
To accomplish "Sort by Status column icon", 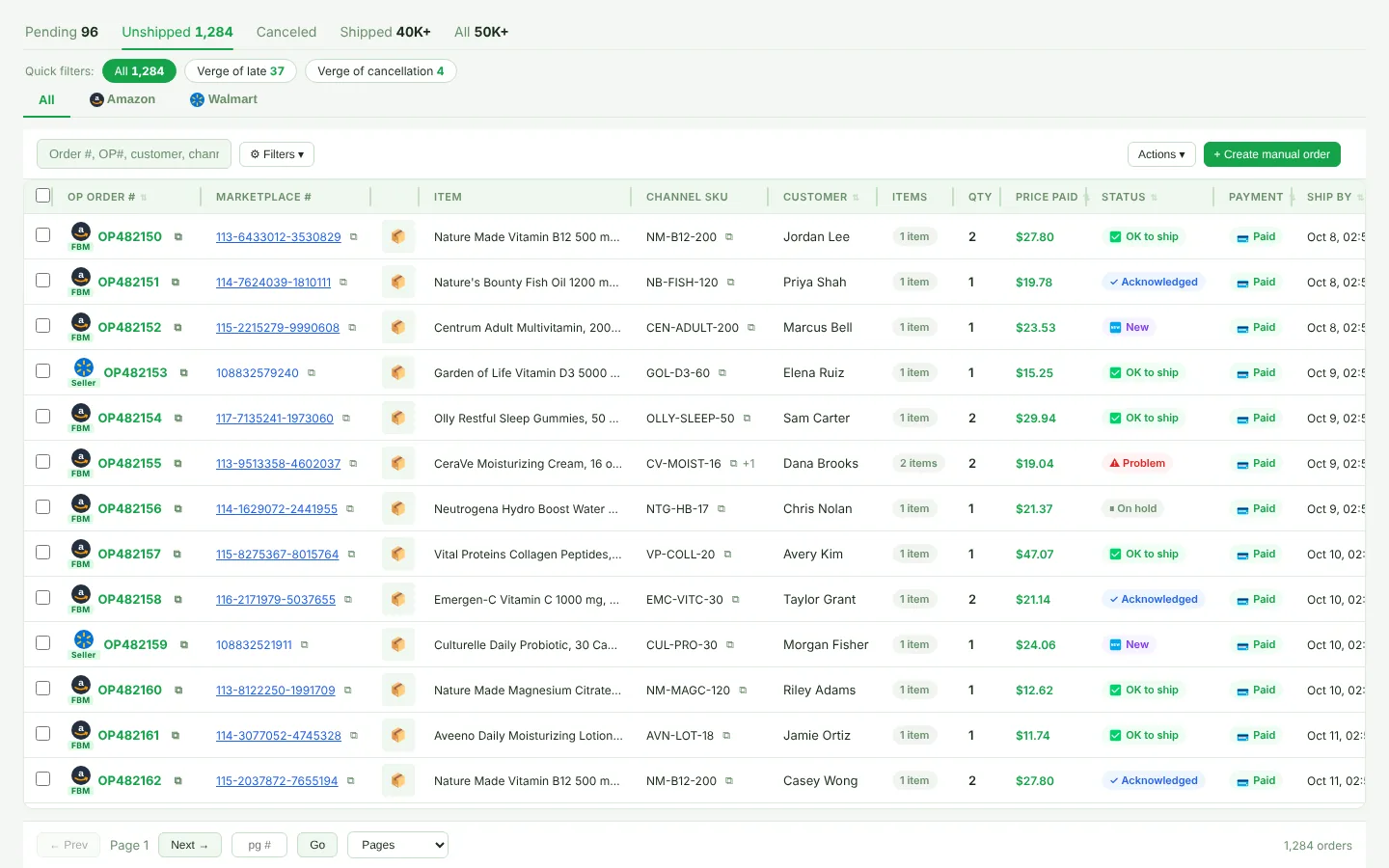I will (x=1154, y=198).
